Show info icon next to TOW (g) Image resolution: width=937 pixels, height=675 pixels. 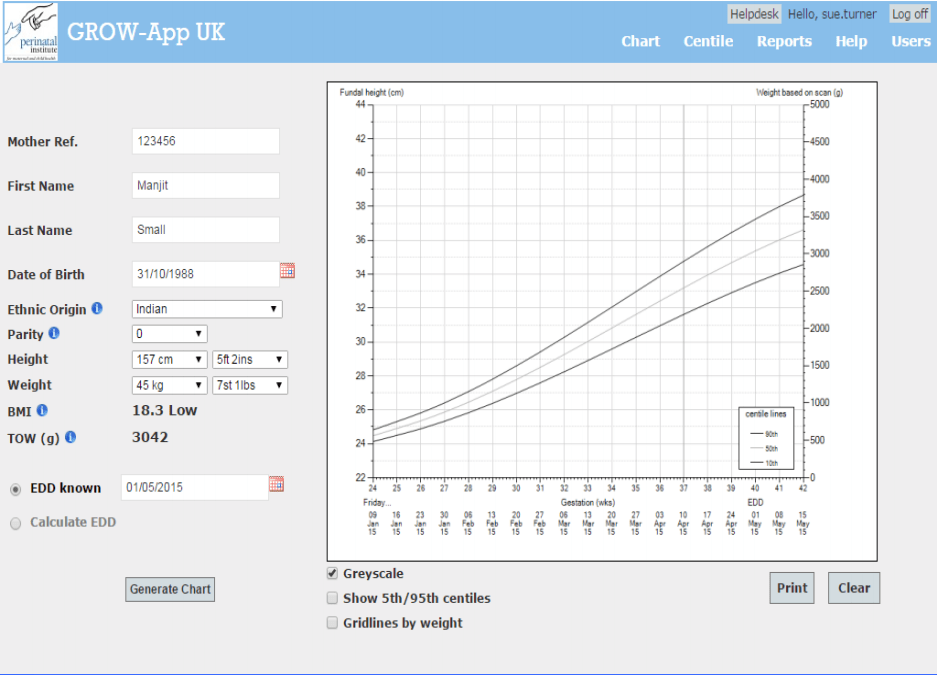pyautogui.click(x=71, y=437)
